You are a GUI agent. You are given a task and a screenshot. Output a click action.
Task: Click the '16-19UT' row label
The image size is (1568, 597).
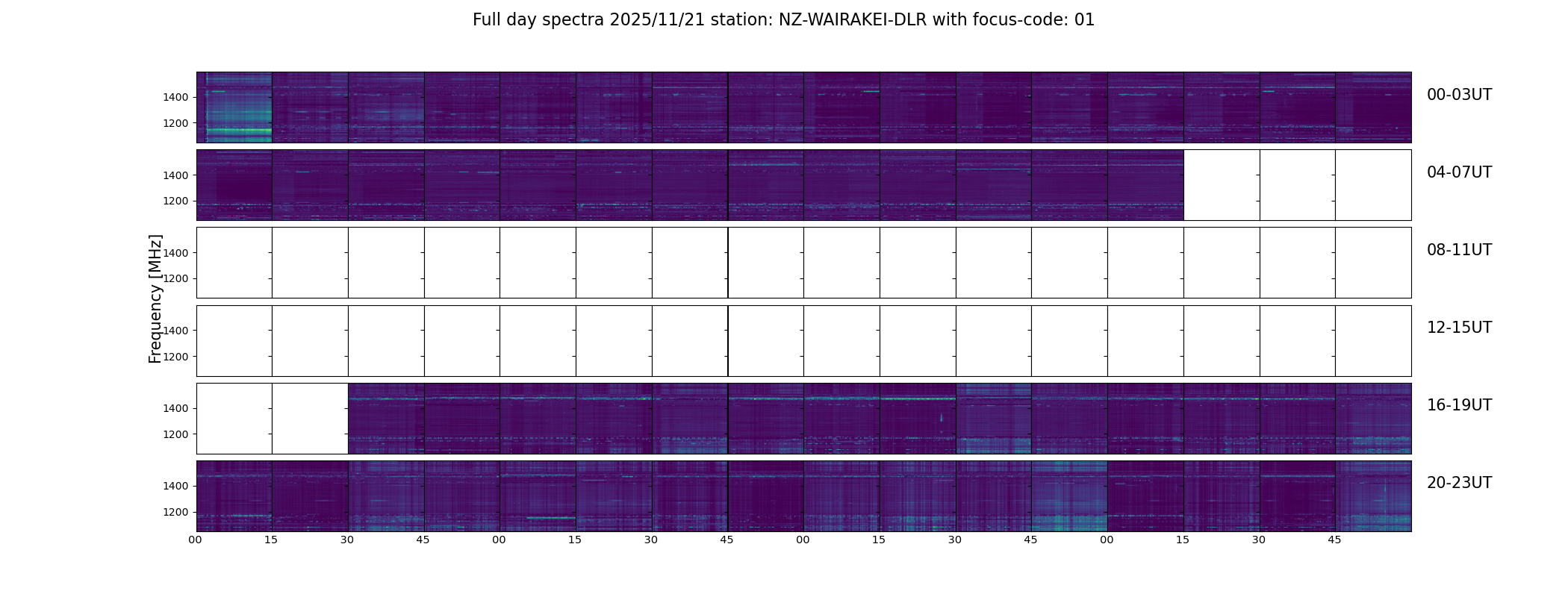point(1459,405)
